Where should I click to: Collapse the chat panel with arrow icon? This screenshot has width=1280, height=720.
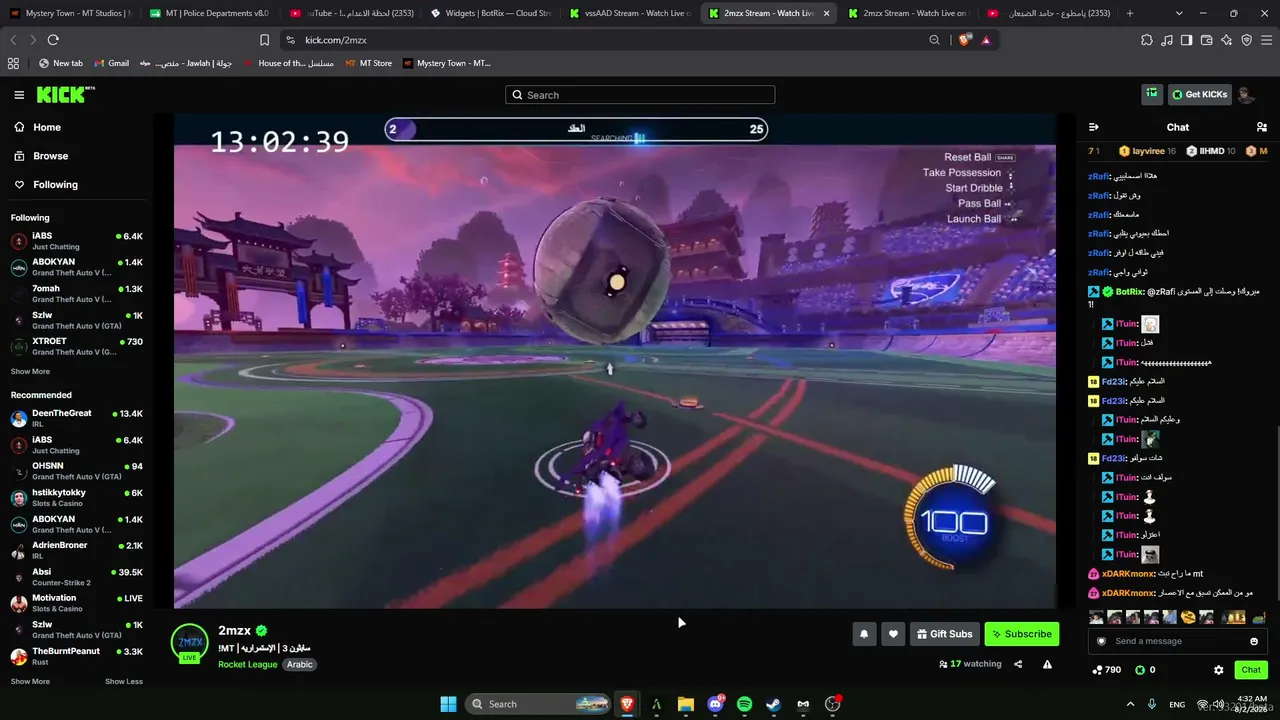pos(1094,127)
